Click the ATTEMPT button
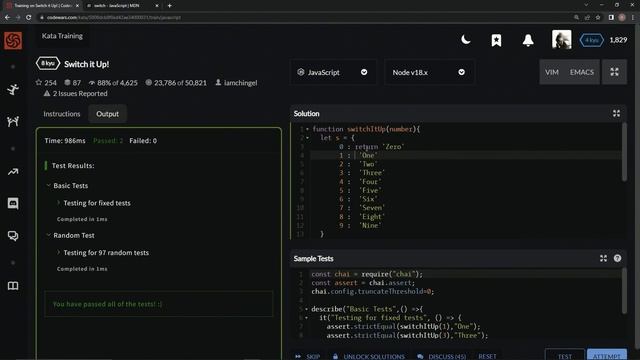The height and width of the screenshot is (360, 640). click(607, 355)
